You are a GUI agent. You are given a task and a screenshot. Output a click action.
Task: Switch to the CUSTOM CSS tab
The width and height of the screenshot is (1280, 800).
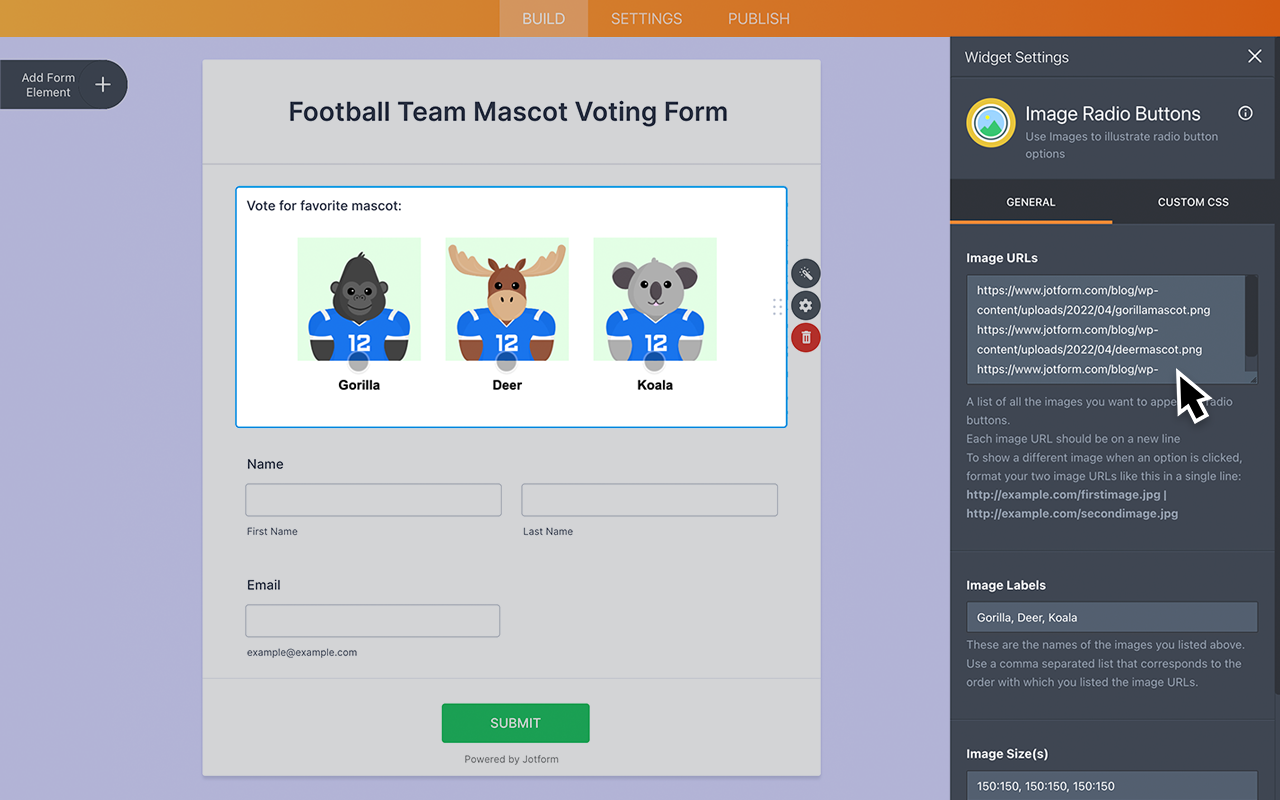1192,201
